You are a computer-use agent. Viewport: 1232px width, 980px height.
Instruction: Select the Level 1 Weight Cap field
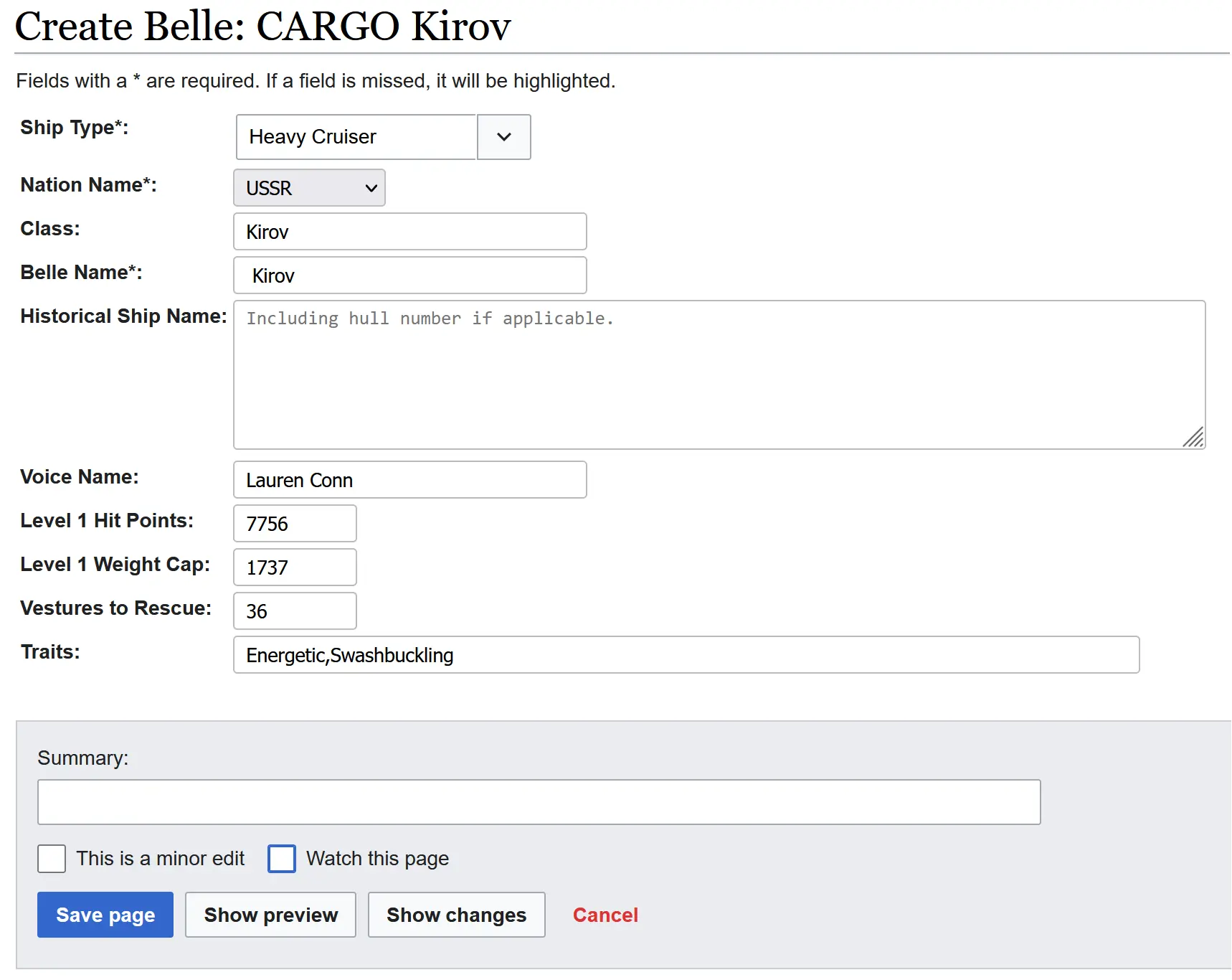click(295, 567)
